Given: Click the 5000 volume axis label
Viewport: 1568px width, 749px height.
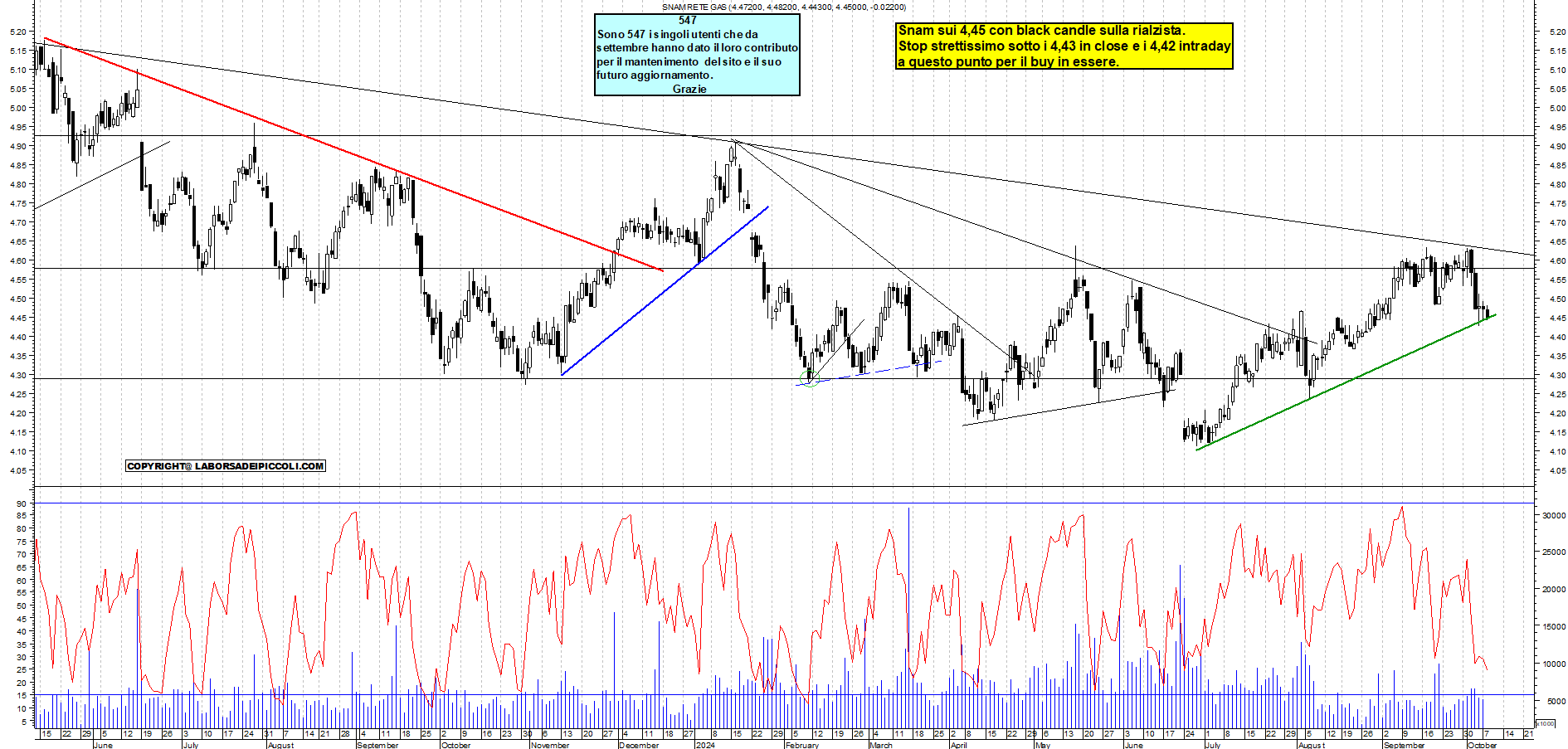Looking at the screenshot, I should pyautogui.click(x=1556, y=701).
